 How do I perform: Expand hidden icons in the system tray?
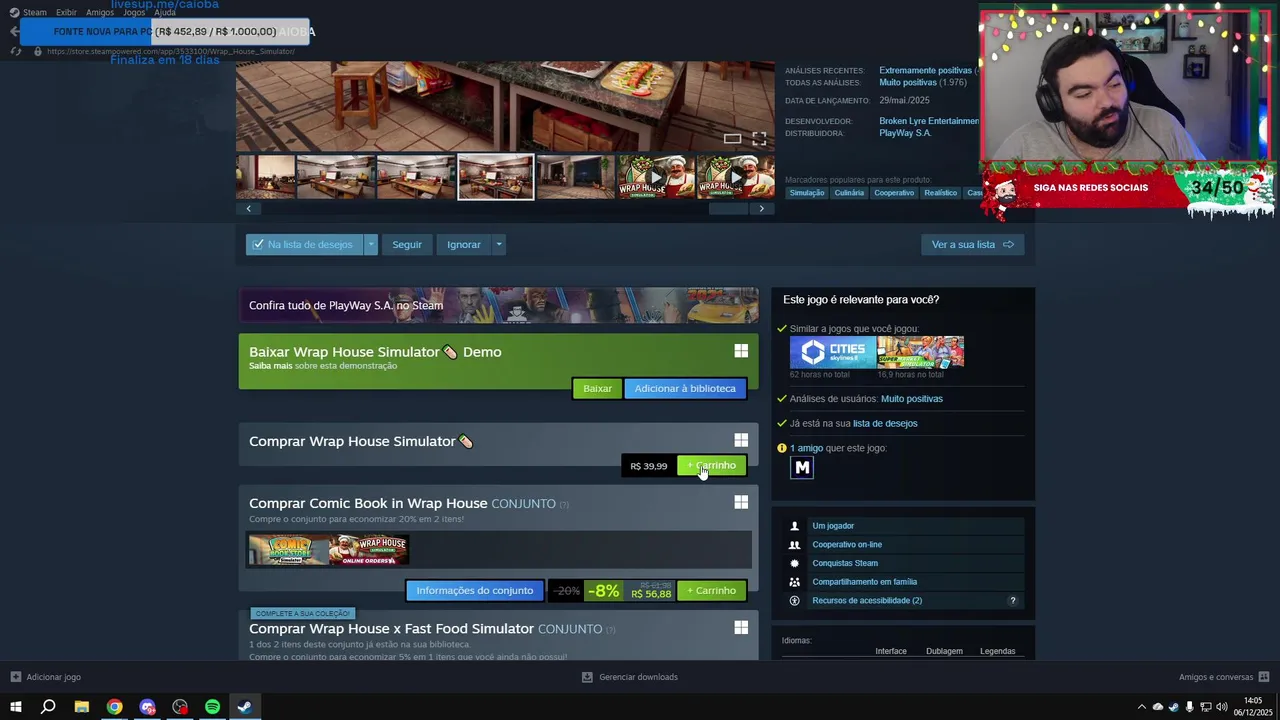1141,707
